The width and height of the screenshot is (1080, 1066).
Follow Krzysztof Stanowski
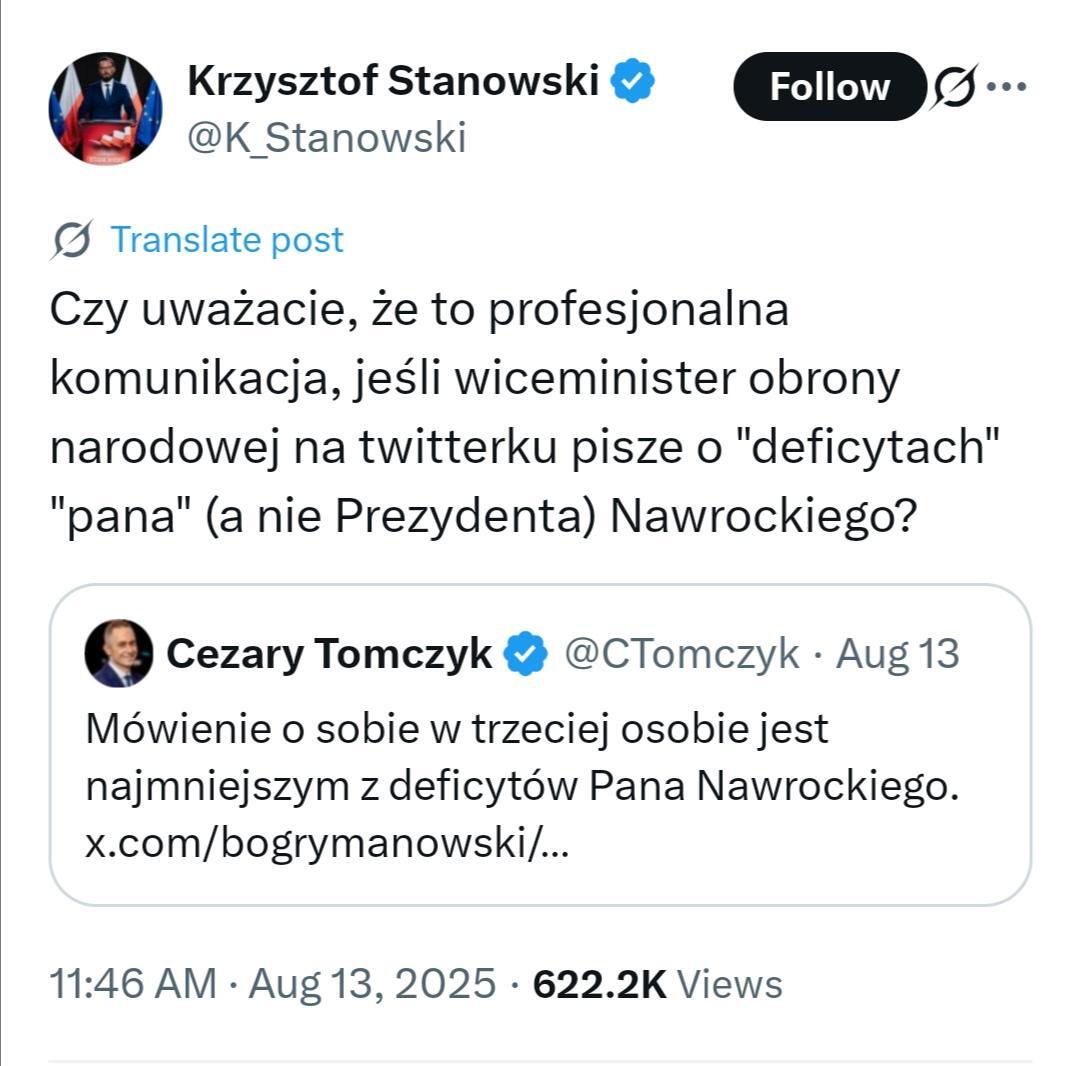[829, 87]
